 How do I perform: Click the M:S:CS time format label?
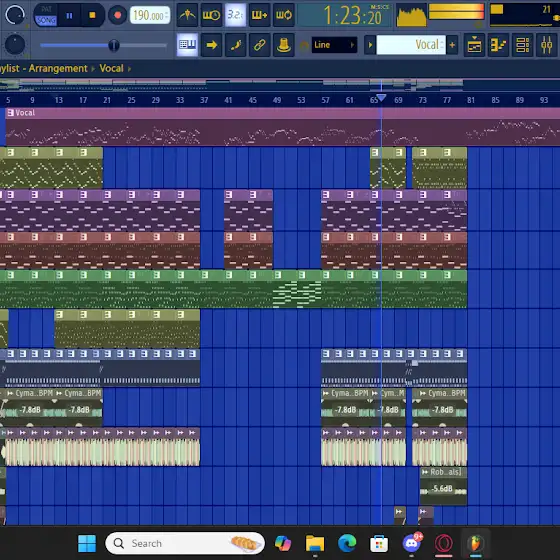click(x=379, y=7)
